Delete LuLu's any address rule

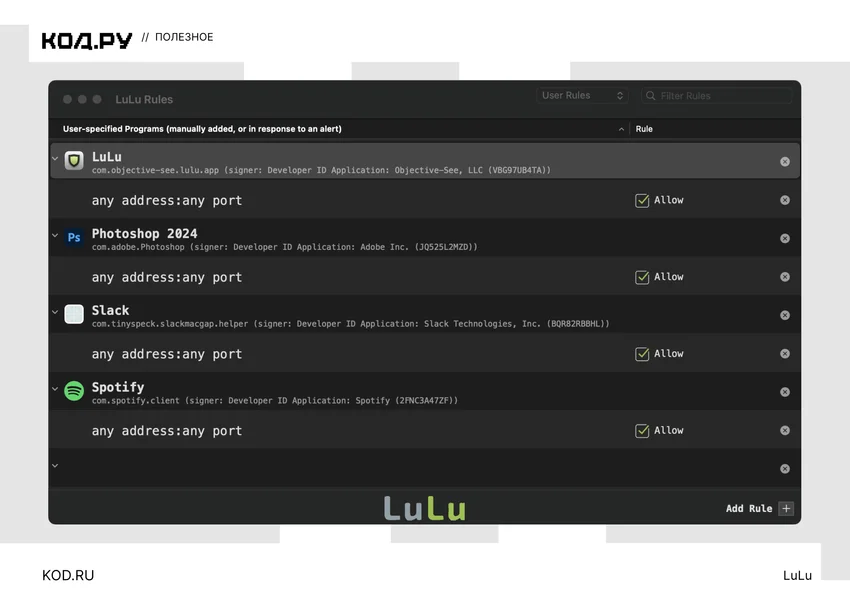point(784,200)
